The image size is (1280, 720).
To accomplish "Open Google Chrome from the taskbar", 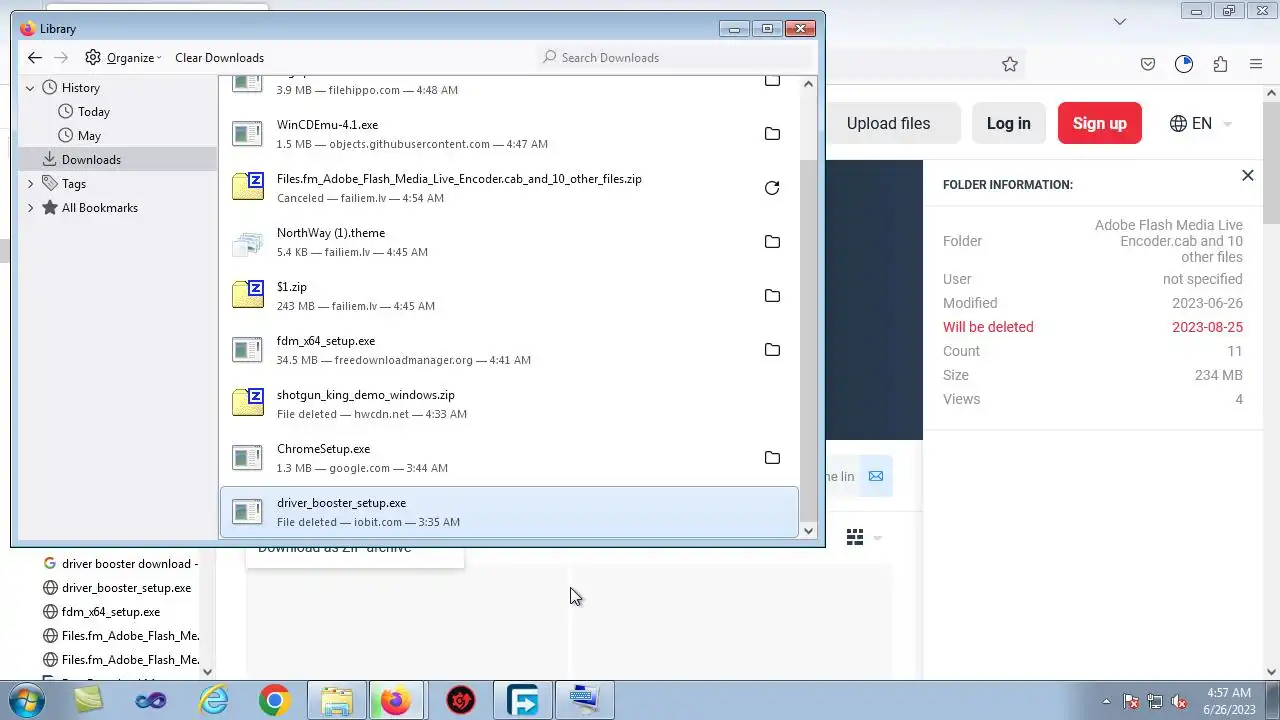I will coord(274,701).
